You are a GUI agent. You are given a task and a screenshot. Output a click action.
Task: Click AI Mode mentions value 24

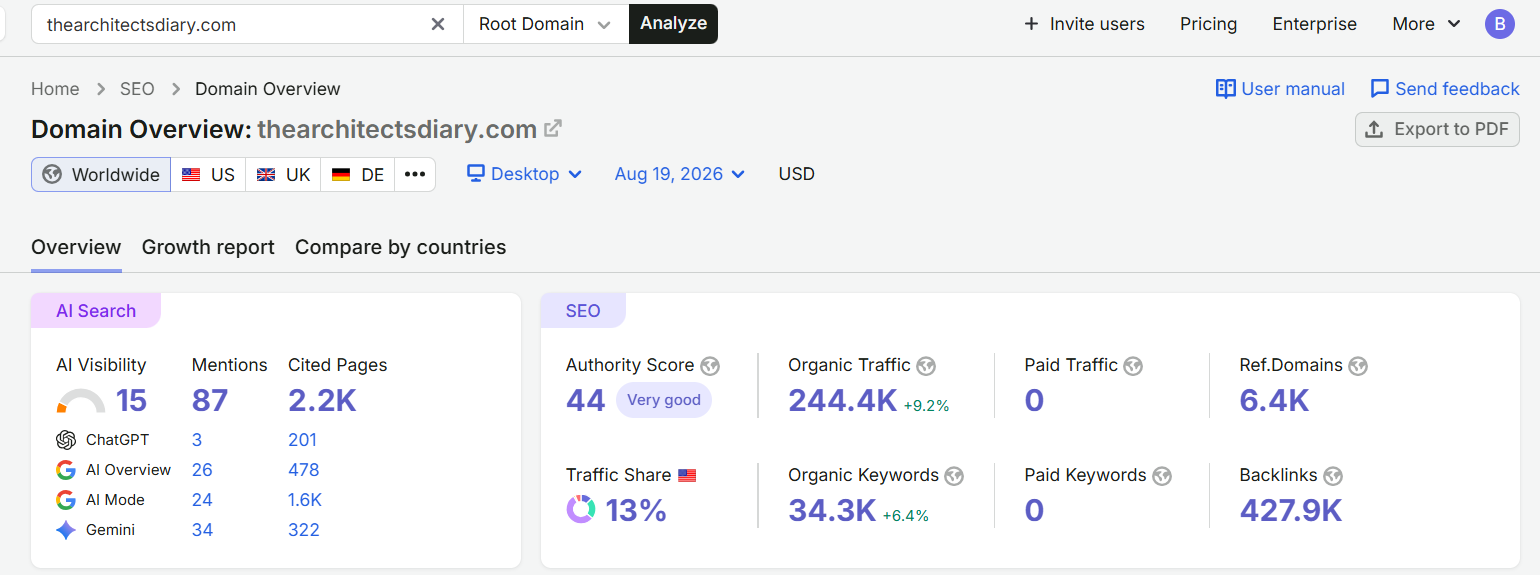[x=202, y=500]
